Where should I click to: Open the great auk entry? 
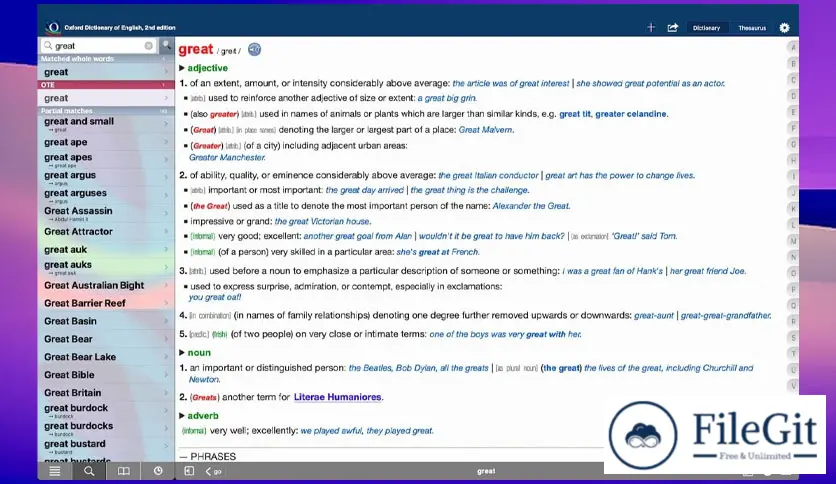106,249
